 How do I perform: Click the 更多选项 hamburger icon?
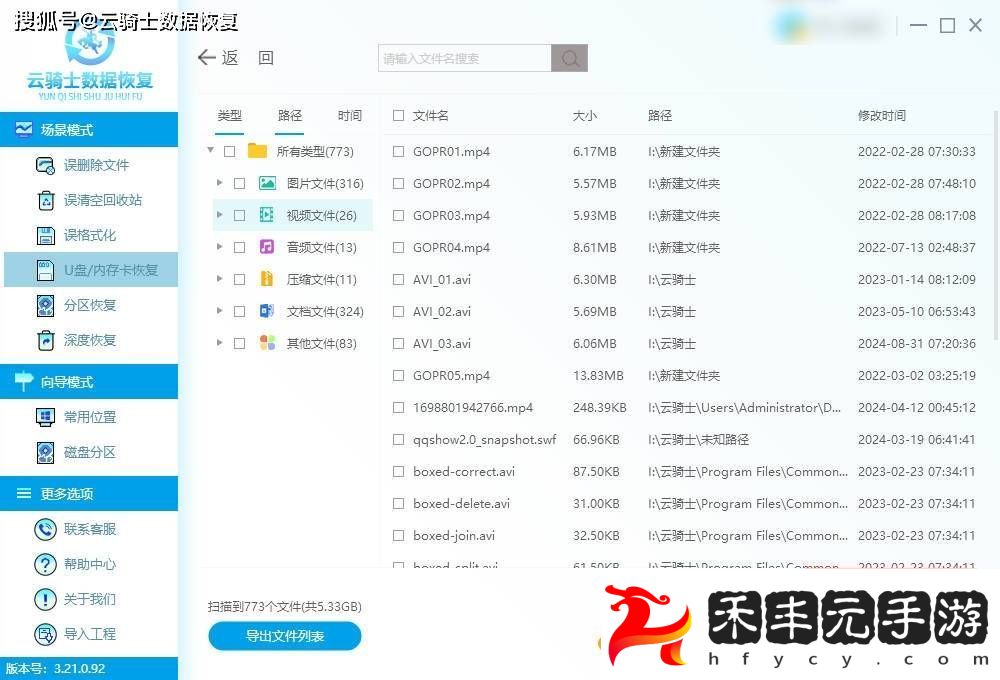24,493
